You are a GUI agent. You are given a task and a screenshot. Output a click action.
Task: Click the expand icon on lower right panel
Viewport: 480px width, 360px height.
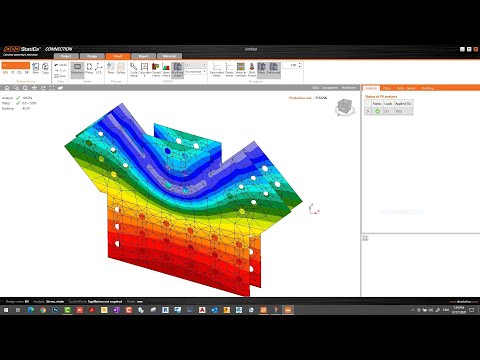tap(365, 238)
